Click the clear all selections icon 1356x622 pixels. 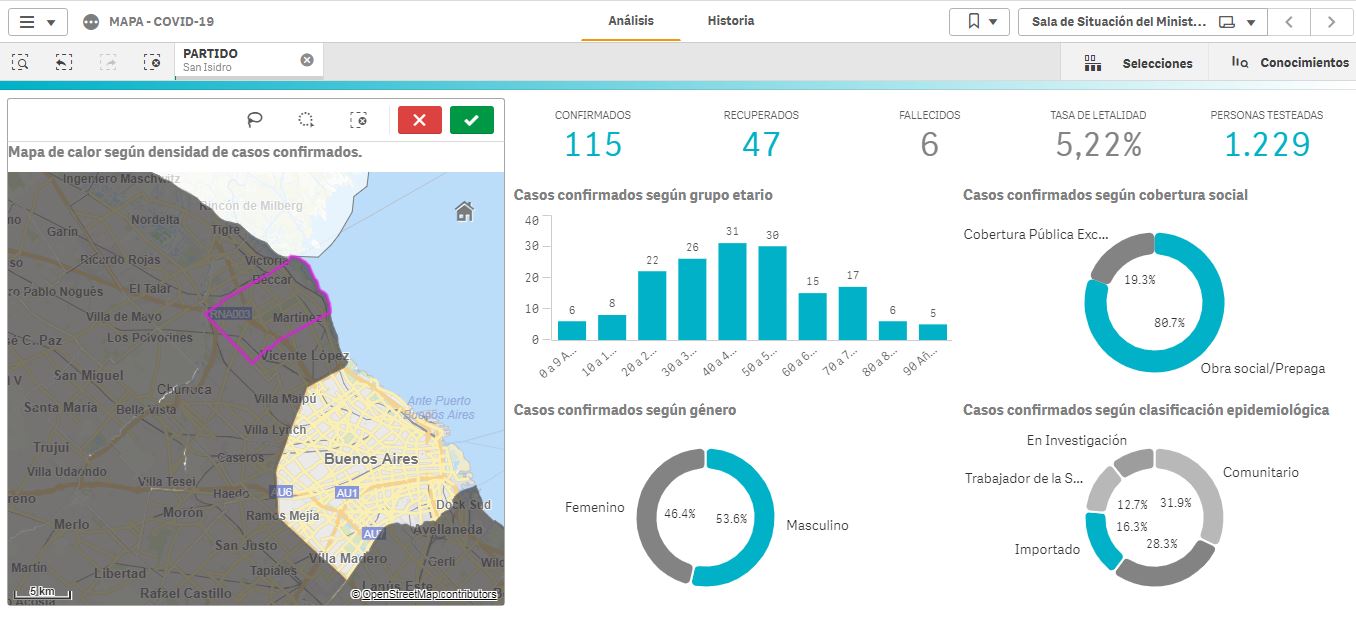152,62
